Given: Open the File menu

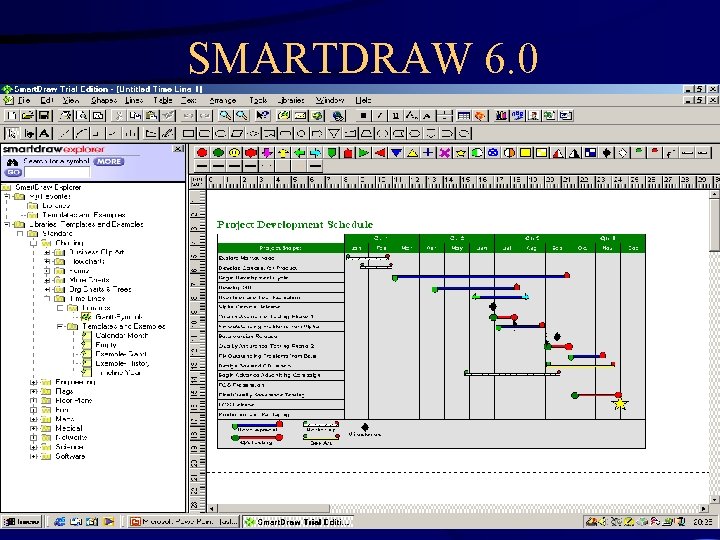Looking at the screenshot, I should (x=23, y=100).
